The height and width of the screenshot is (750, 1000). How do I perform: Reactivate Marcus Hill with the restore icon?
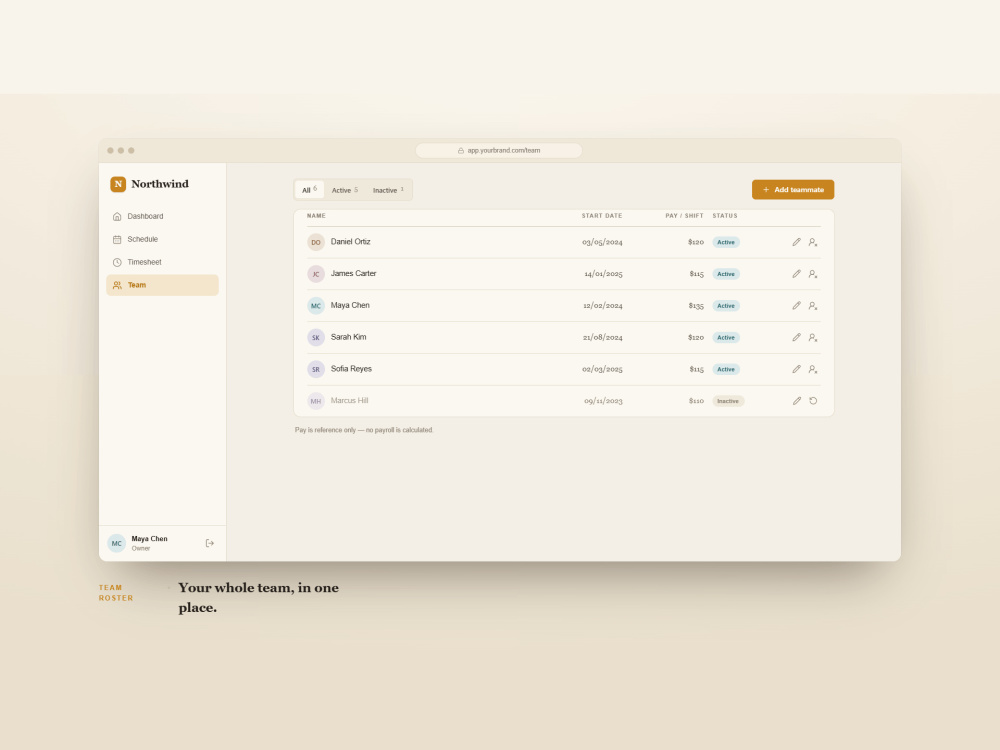[813, 401]
